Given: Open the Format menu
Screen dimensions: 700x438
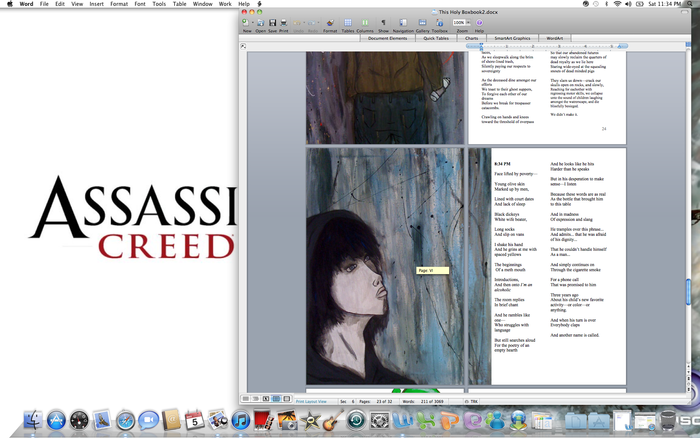Looking at the screenshot, I should click(119, 4).
